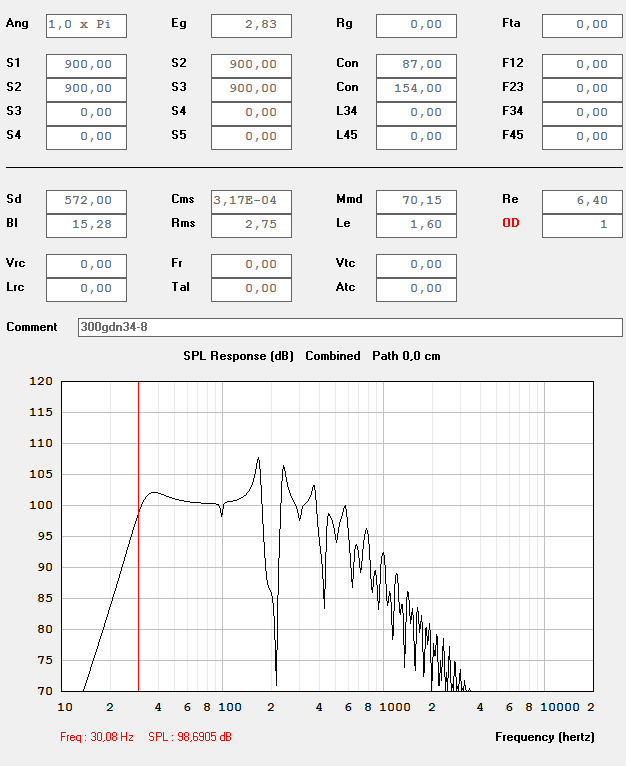Select the Rms field with 2,75
Image resolution: width=626 pixels, height=766 pixels.
click(251, 226)
